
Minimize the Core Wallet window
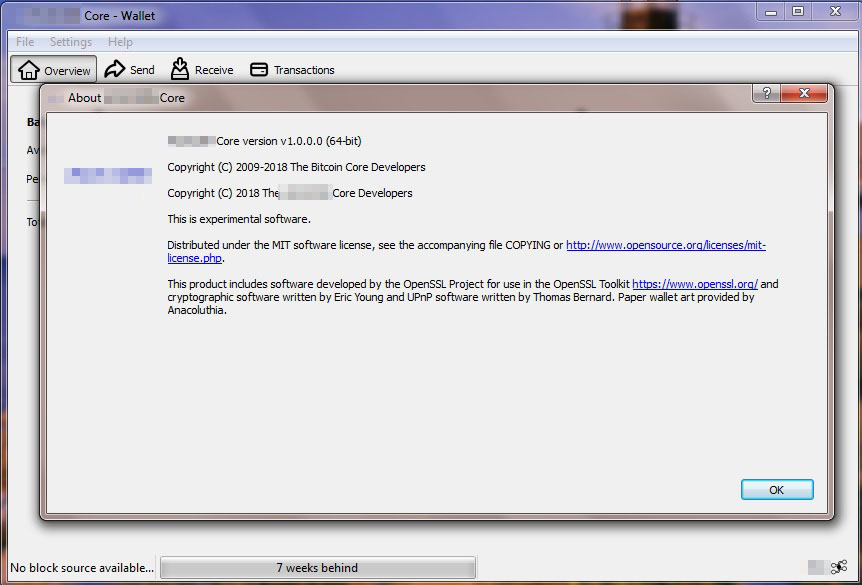[x=771, y=12]
